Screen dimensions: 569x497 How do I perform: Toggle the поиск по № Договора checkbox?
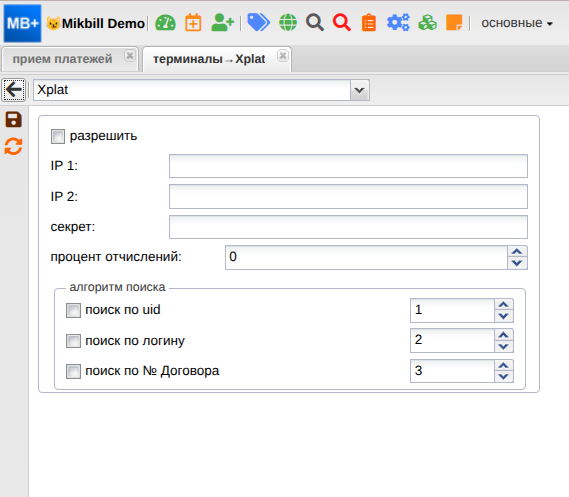(x=73, y=371)
